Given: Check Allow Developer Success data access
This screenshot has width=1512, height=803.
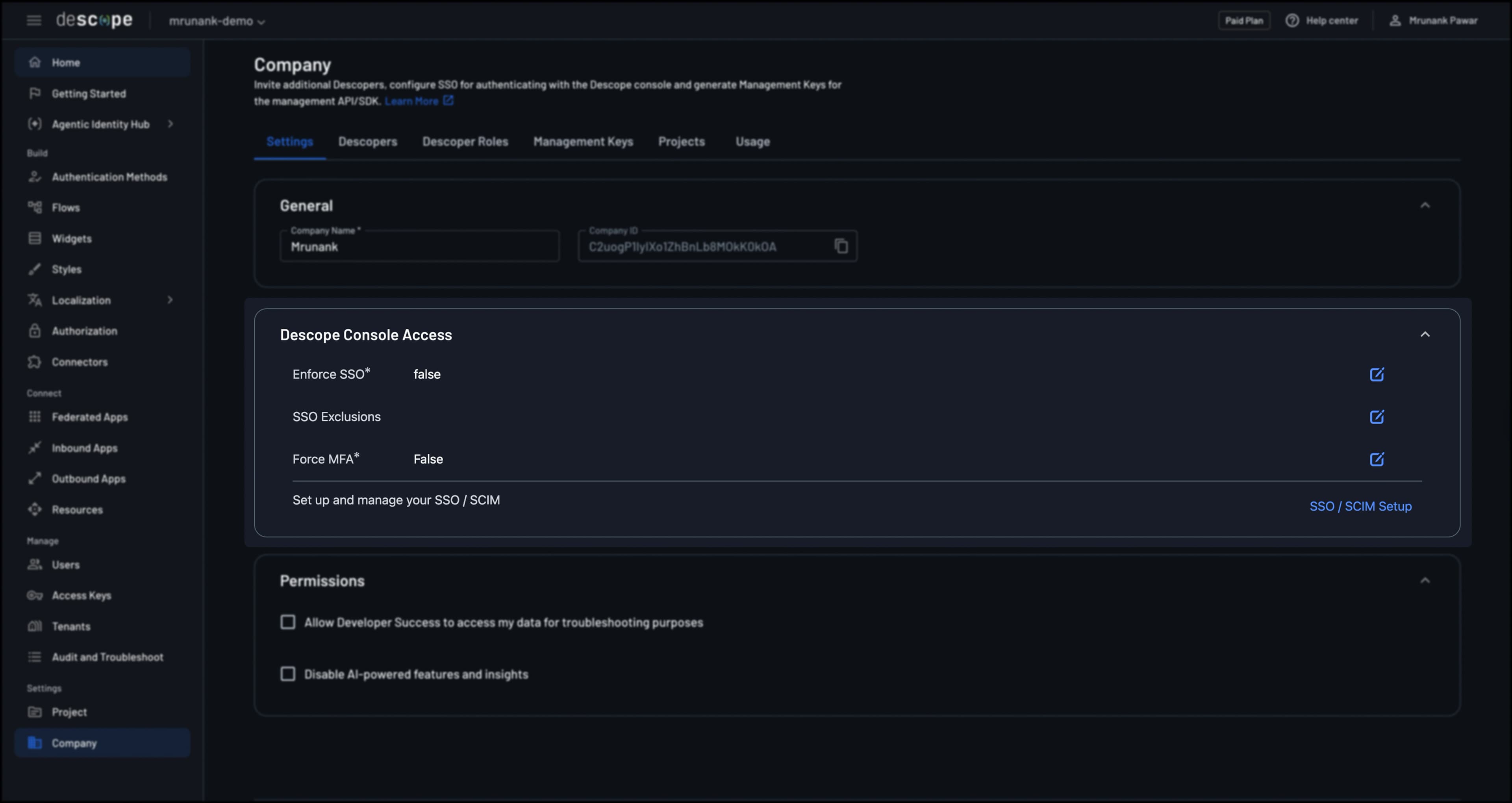Looking at the screenshot, I should click(x=287, y=622).
